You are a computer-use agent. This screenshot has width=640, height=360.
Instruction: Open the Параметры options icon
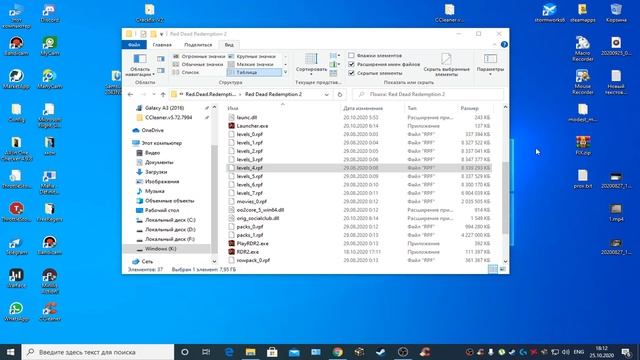click(490, 64)
